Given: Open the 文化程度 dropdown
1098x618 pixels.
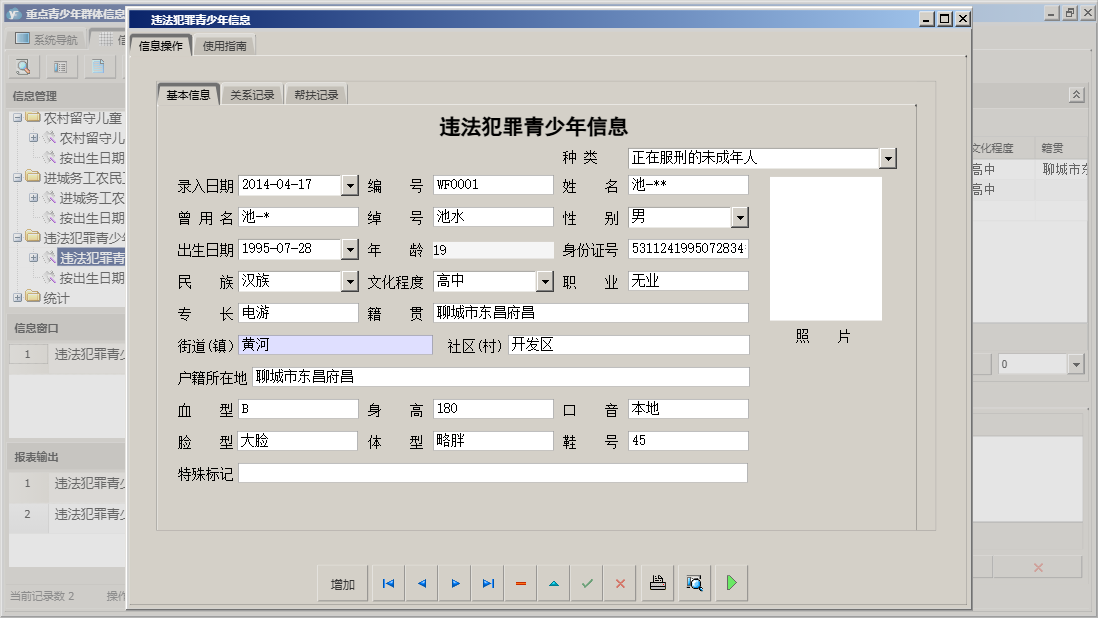Looking at the screenshot, I should click(545, 282).
